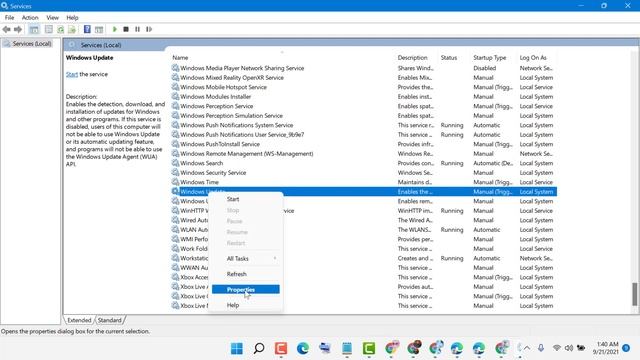Click the microphone icon in system tray
640x360 pixels.
541,348
